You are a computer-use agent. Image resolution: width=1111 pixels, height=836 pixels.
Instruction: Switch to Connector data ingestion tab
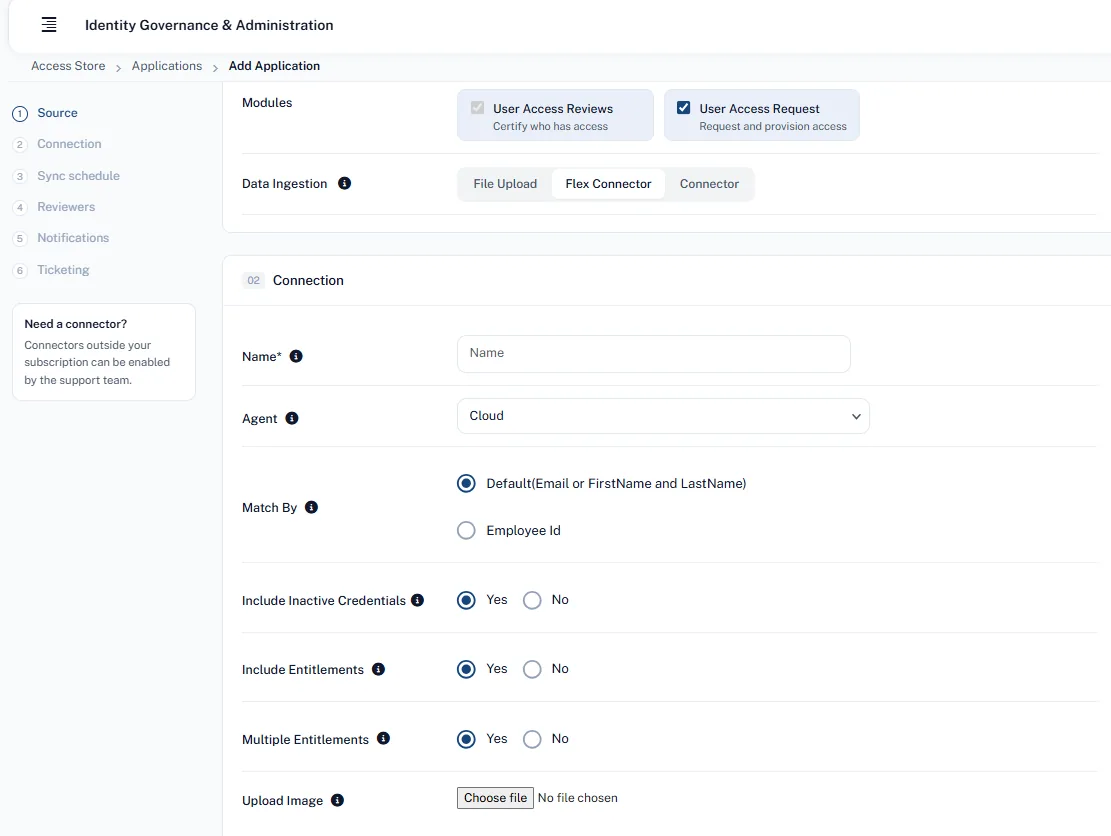[709, 184]
